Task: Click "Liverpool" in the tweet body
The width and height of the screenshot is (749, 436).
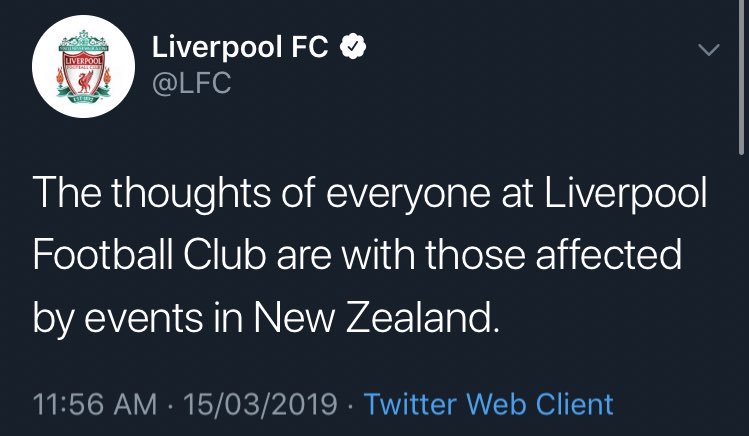Action: tap(617, 193)
